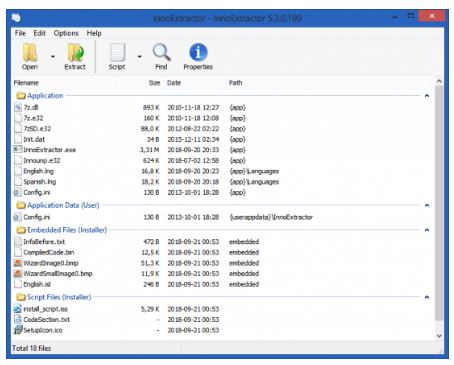The height and width of the screenshot is (365, 454).
Task: Select the Embedded Files (Installer) group header
Action: click(x=67, y=230)
